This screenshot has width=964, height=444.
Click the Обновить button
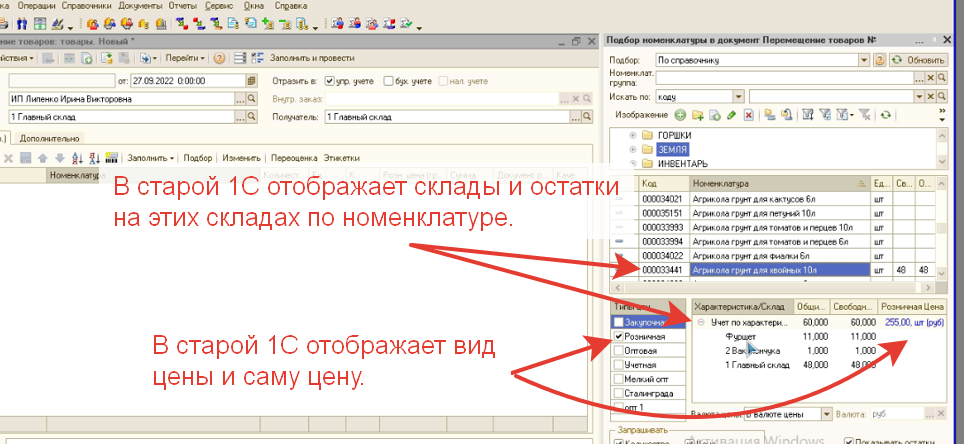(917, 60)
